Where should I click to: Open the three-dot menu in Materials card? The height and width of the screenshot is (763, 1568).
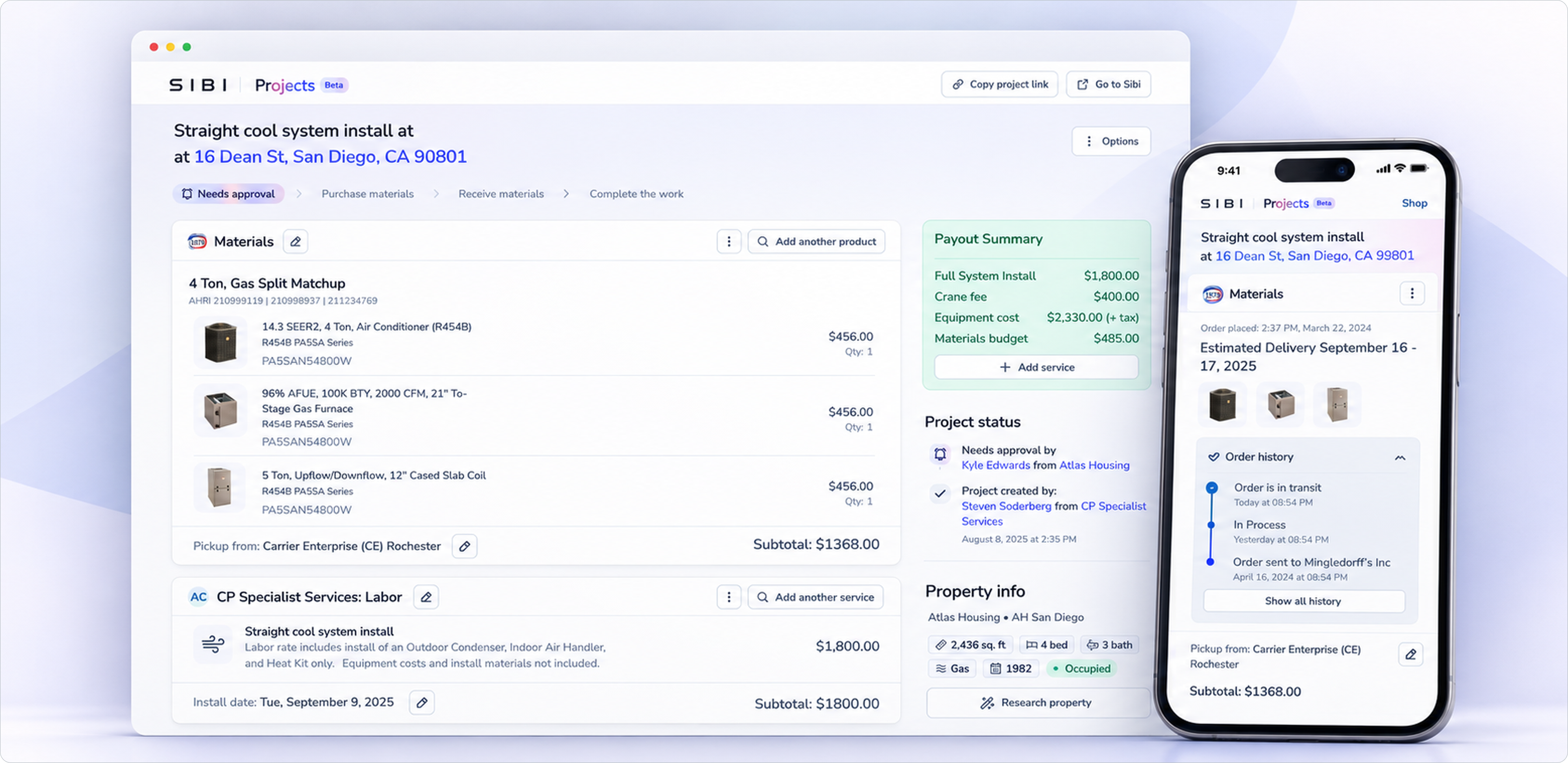(x=729, y=242)
